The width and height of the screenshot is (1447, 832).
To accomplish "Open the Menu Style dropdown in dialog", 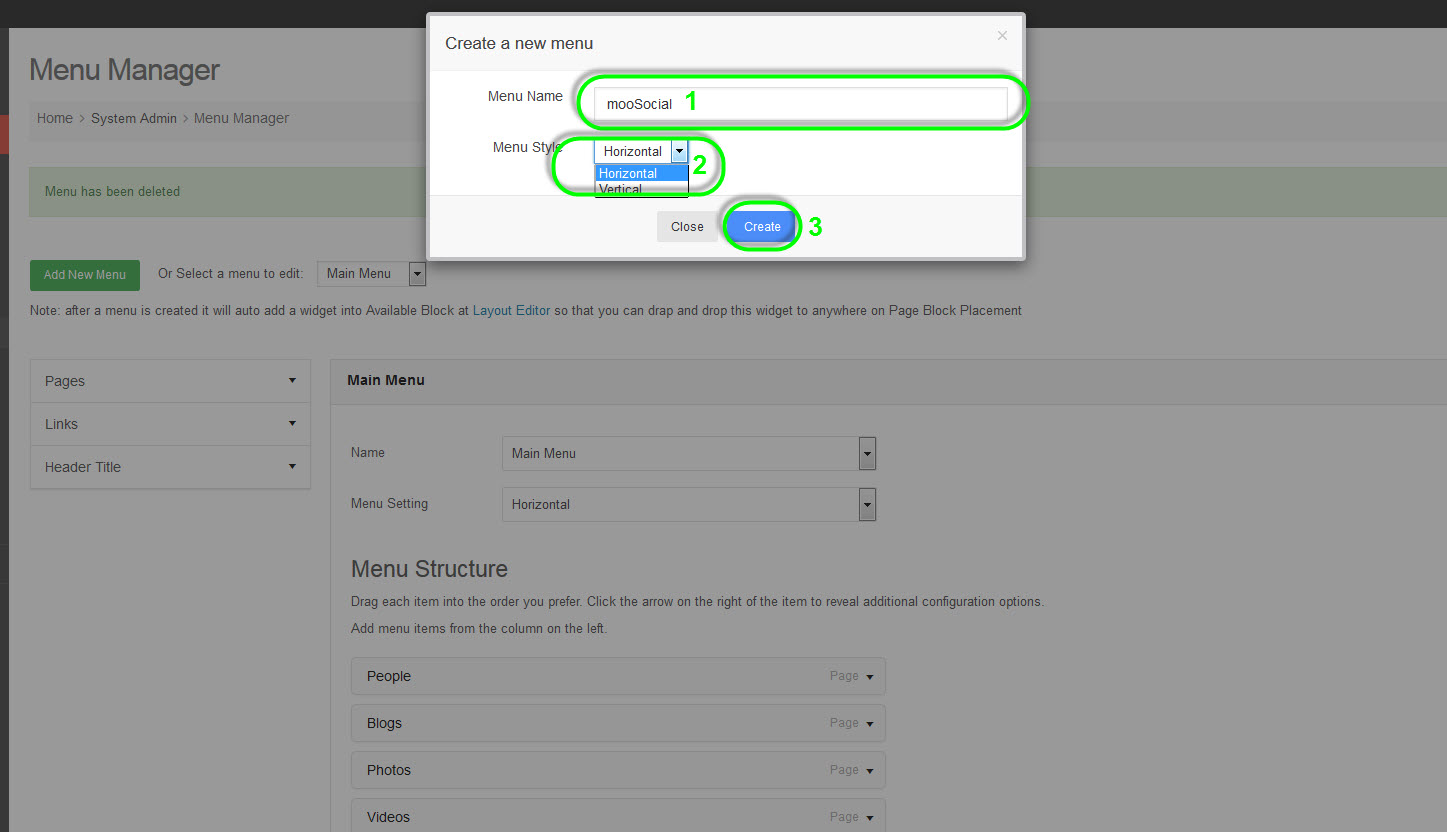I will tap(641, 151).
